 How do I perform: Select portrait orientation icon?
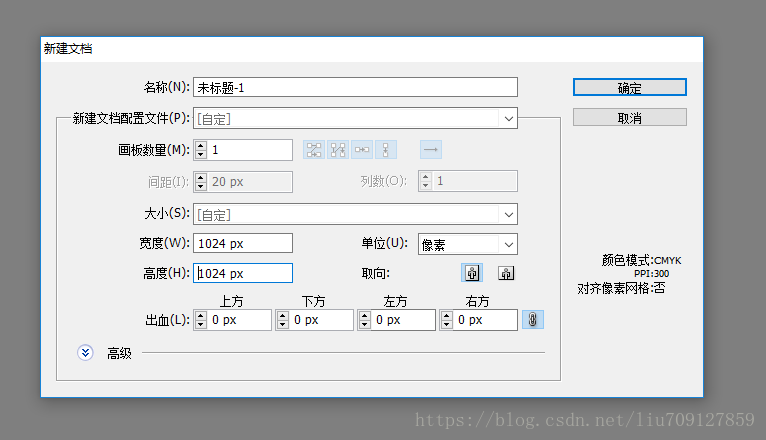(x=472, y=273)
